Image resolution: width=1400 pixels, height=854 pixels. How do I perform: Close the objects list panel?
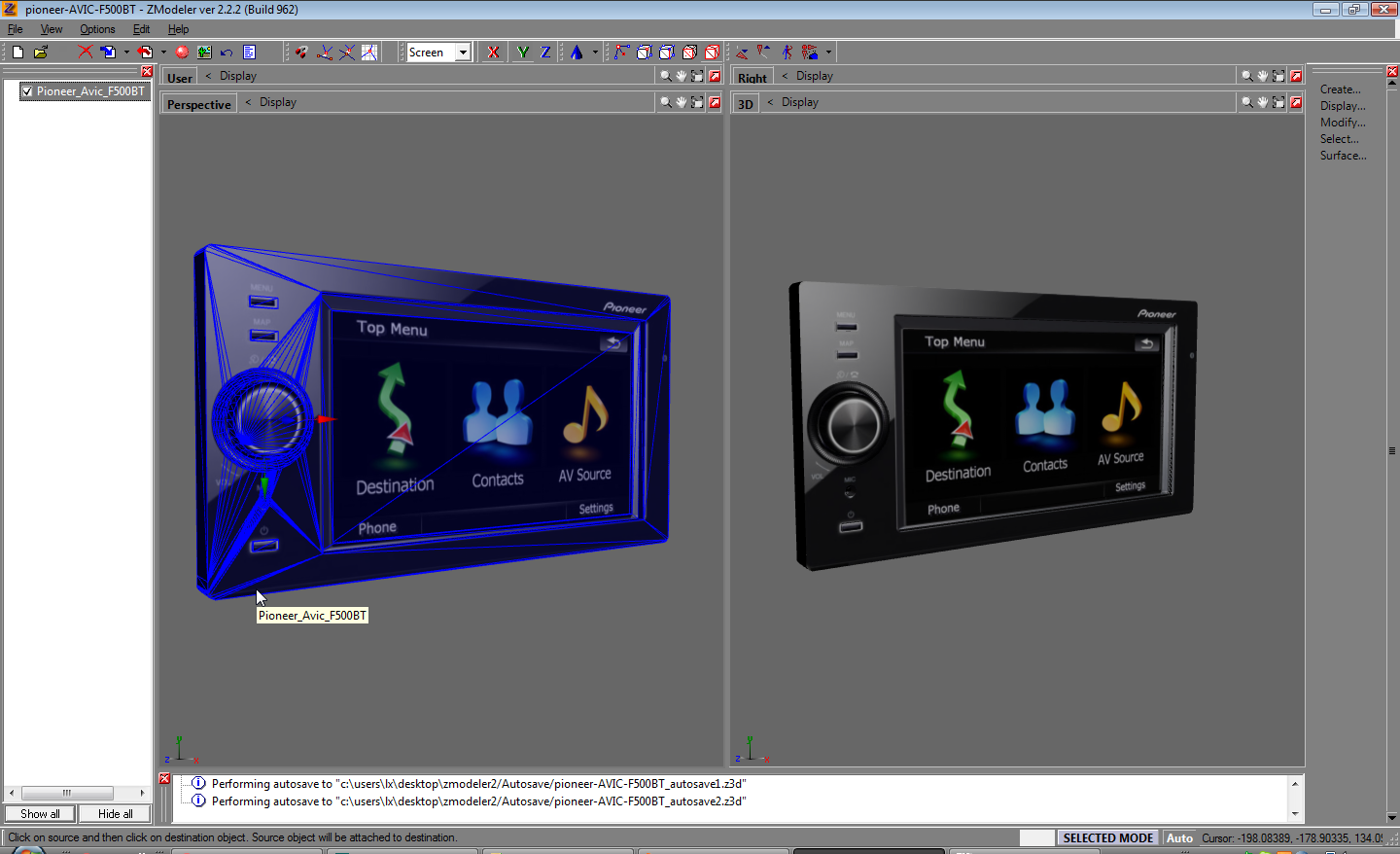[147, 72]
